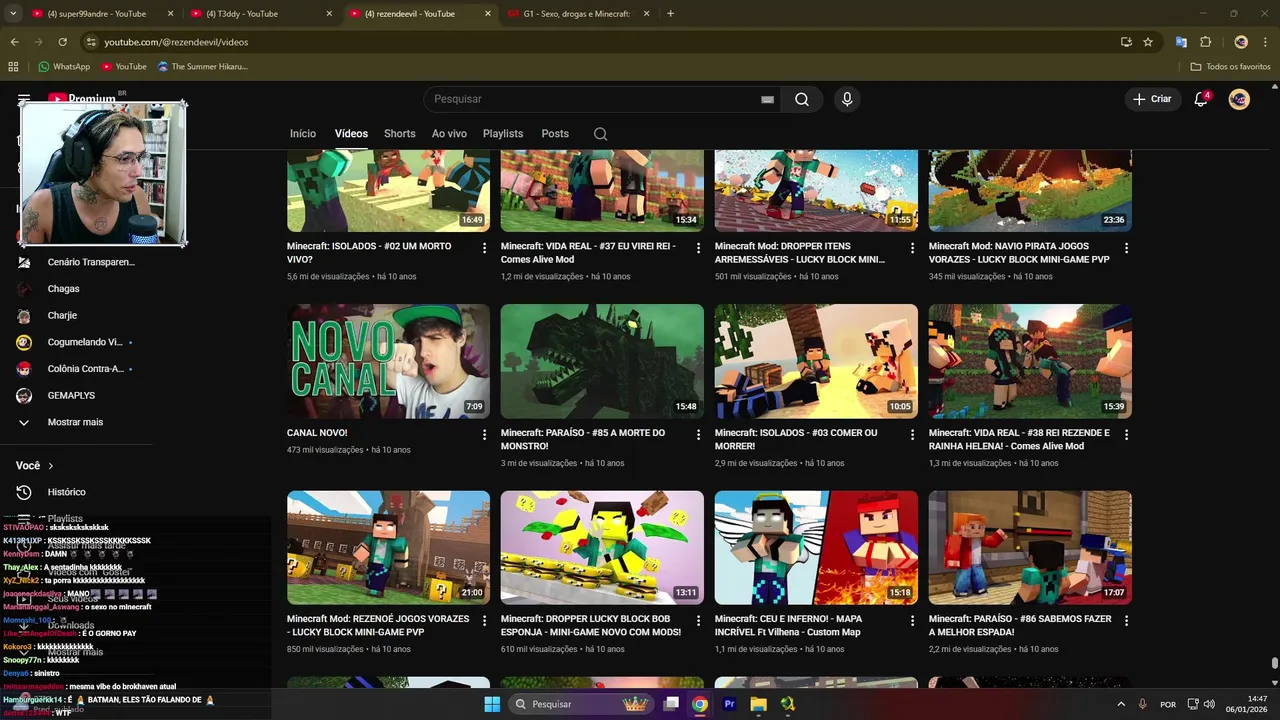Image resolution: width=1280 pixels, height=720 pixels.
Task: Open YouTube notifications bell
Action: [1202, 99]
